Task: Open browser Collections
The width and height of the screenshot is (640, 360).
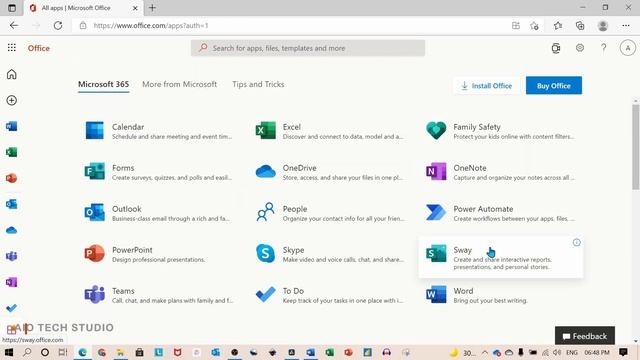Action: pyautogui.click(x=580, y=26)
